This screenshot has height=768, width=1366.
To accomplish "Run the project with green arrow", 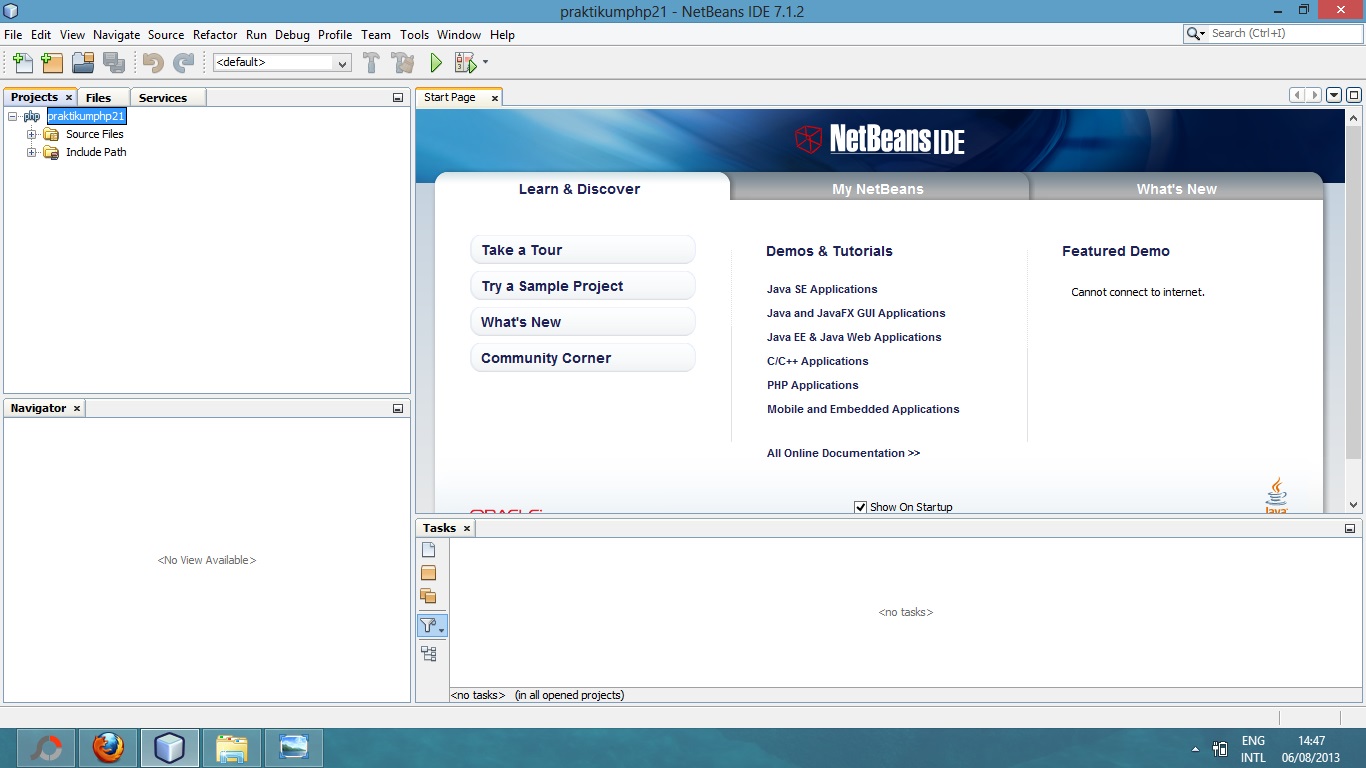I will coord(436,63).
